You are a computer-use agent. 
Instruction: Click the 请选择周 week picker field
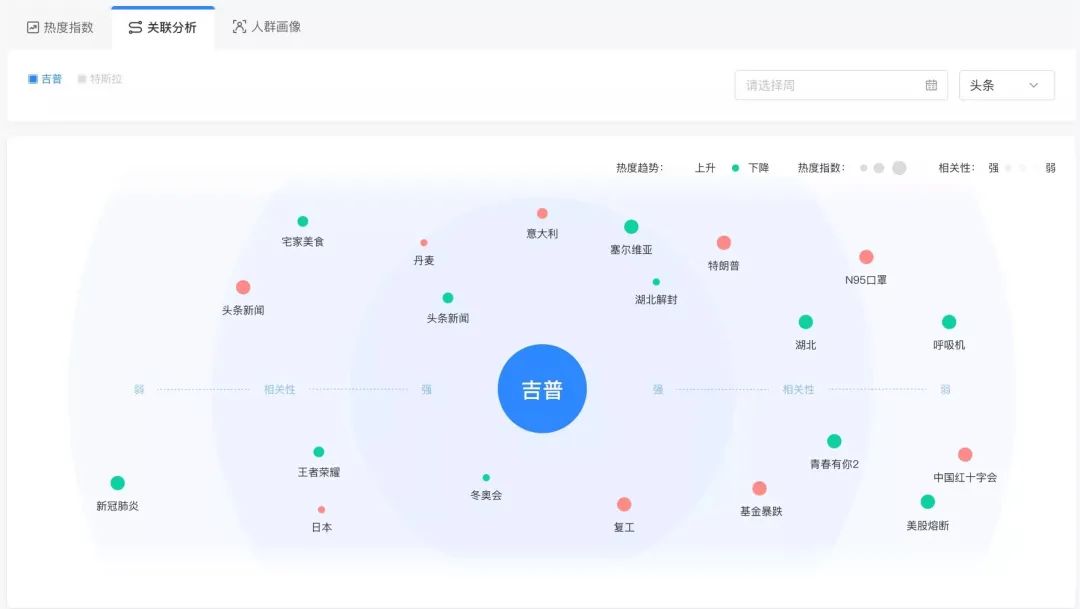841,85
